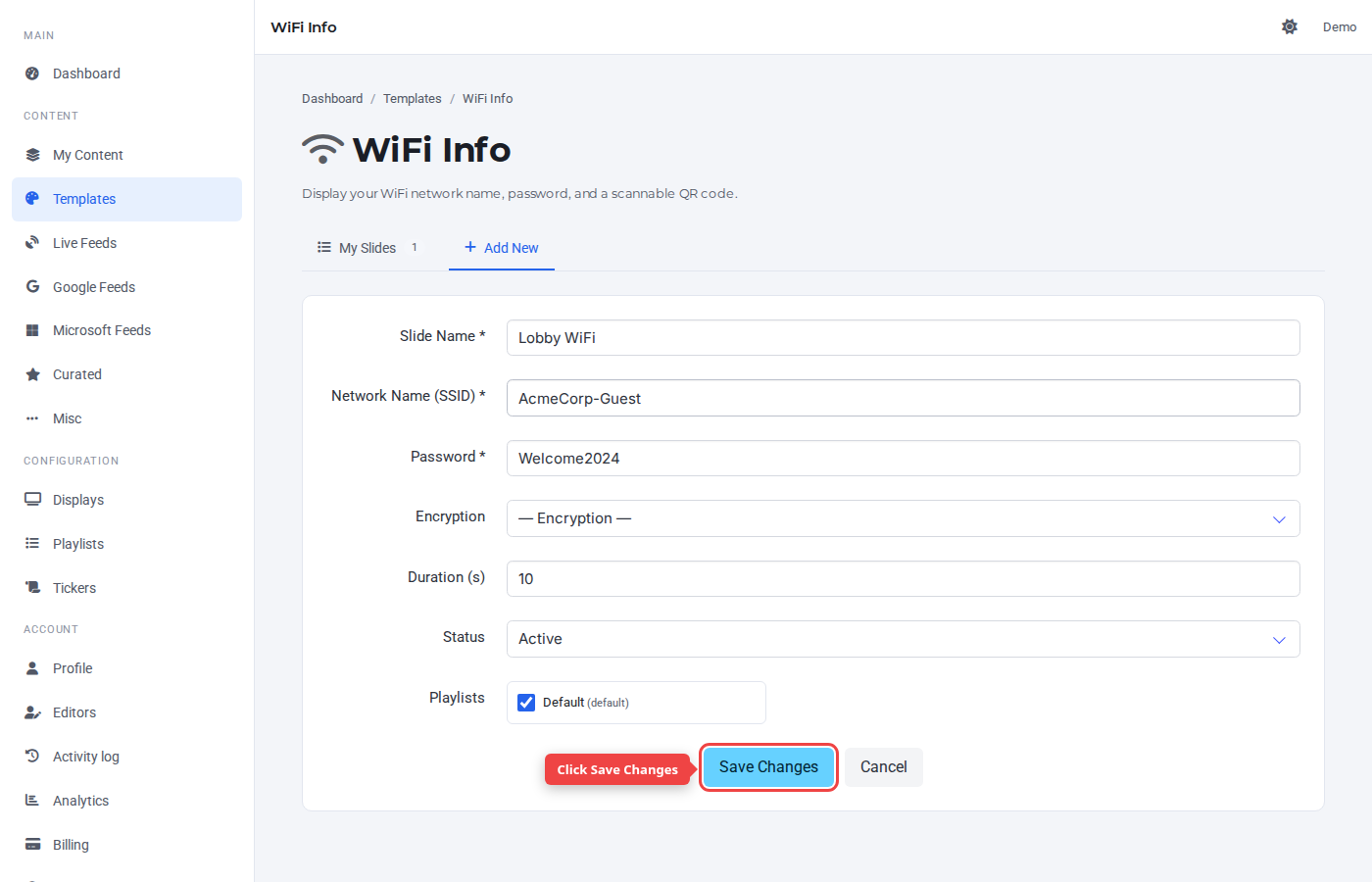Screen dimensions: 1372x882
Task: Click the Duration (s) input field
Action: point(903,579)
